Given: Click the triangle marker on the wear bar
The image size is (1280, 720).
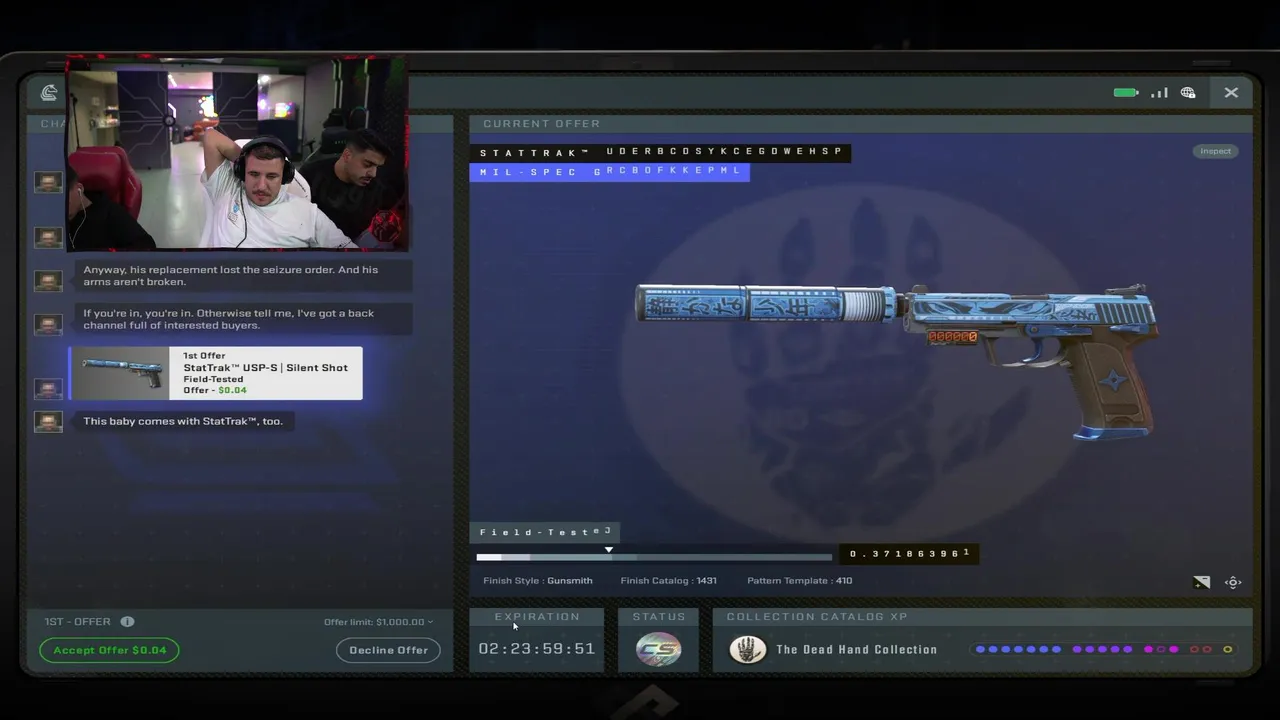Looking at the screenshot, I should point(608,549).
